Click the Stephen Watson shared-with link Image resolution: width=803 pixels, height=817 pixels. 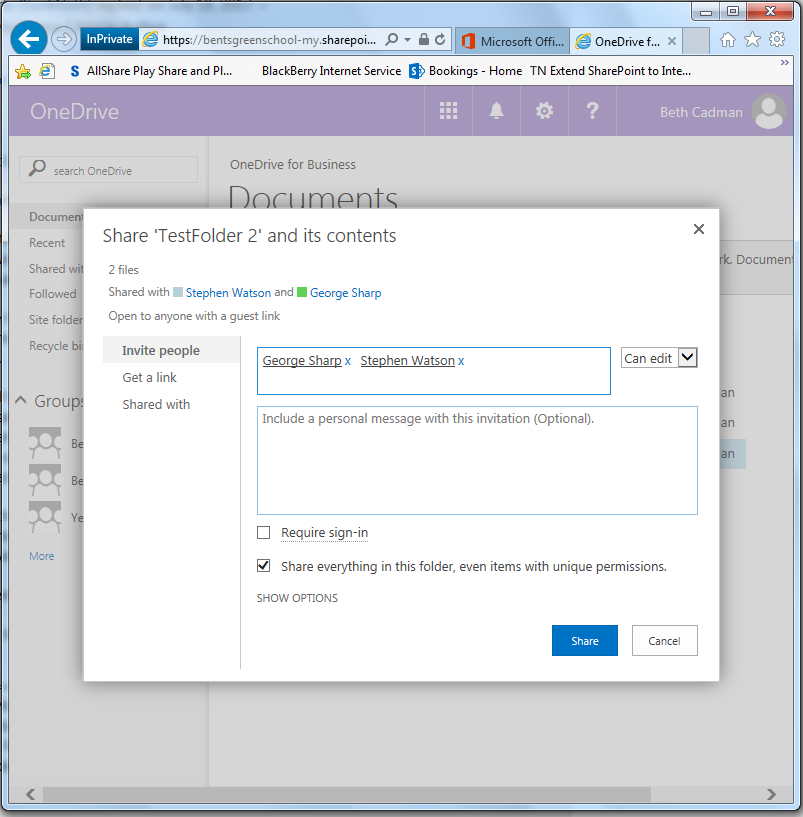[x=228, y=293]
